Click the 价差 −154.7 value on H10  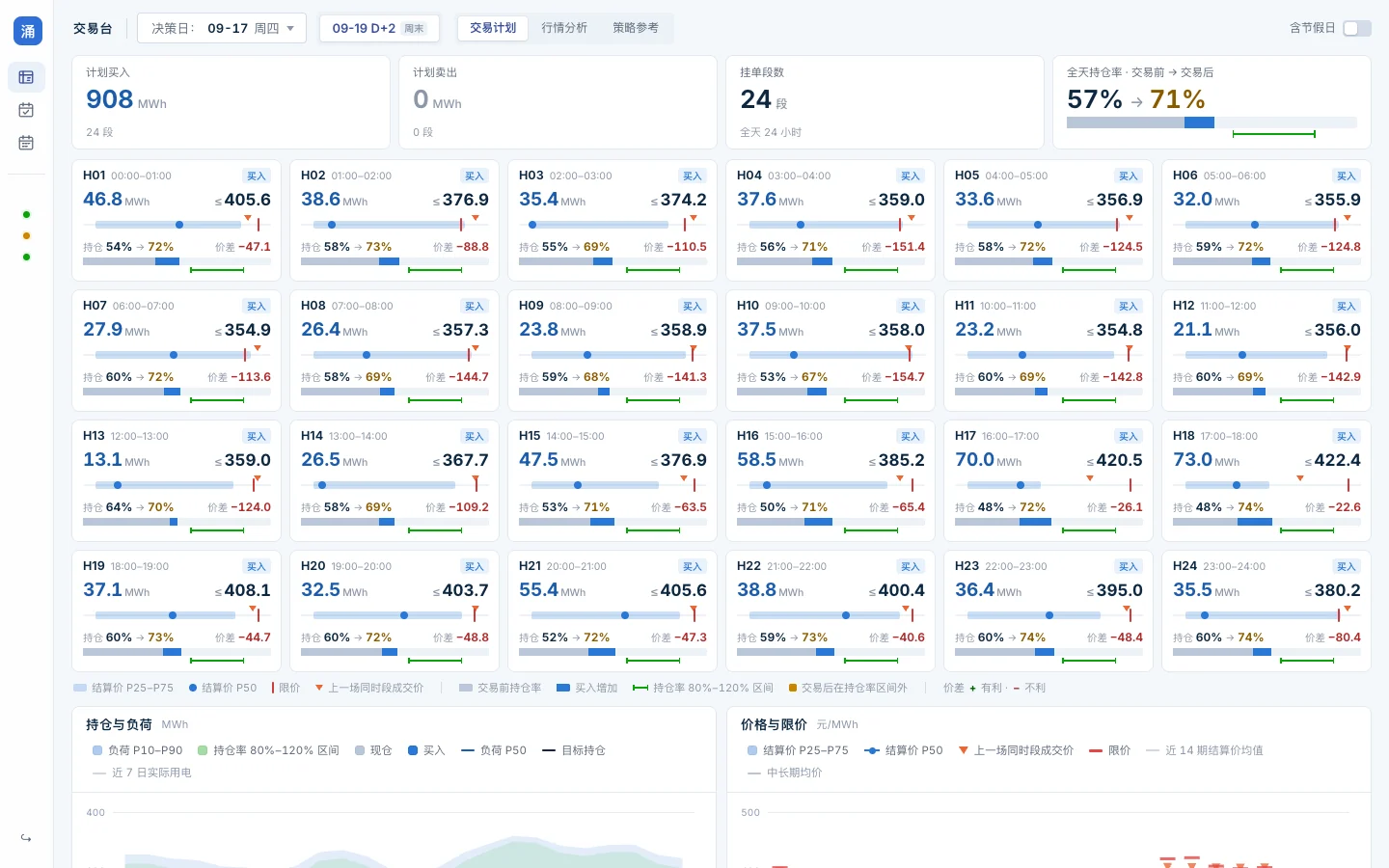pyautogui.click(x=893, y=377)
